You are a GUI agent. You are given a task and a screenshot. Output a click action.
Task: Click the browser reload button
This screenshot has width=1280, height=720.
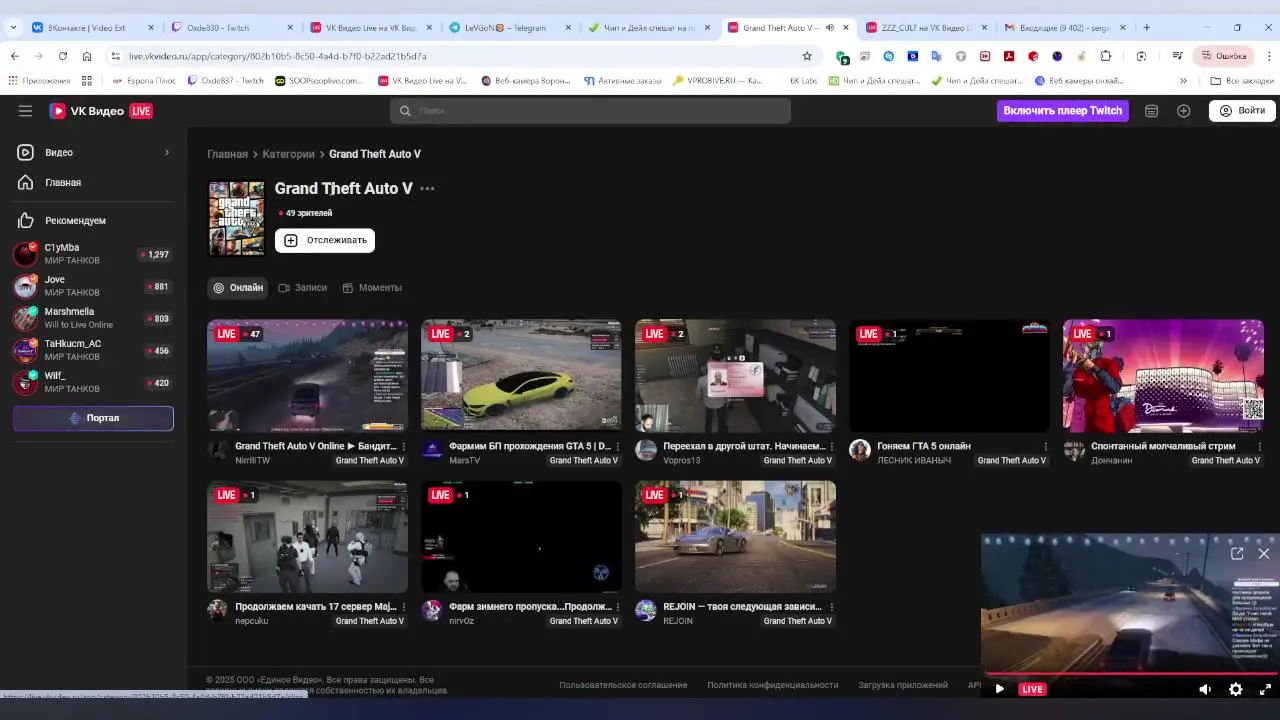pos(63,56)
